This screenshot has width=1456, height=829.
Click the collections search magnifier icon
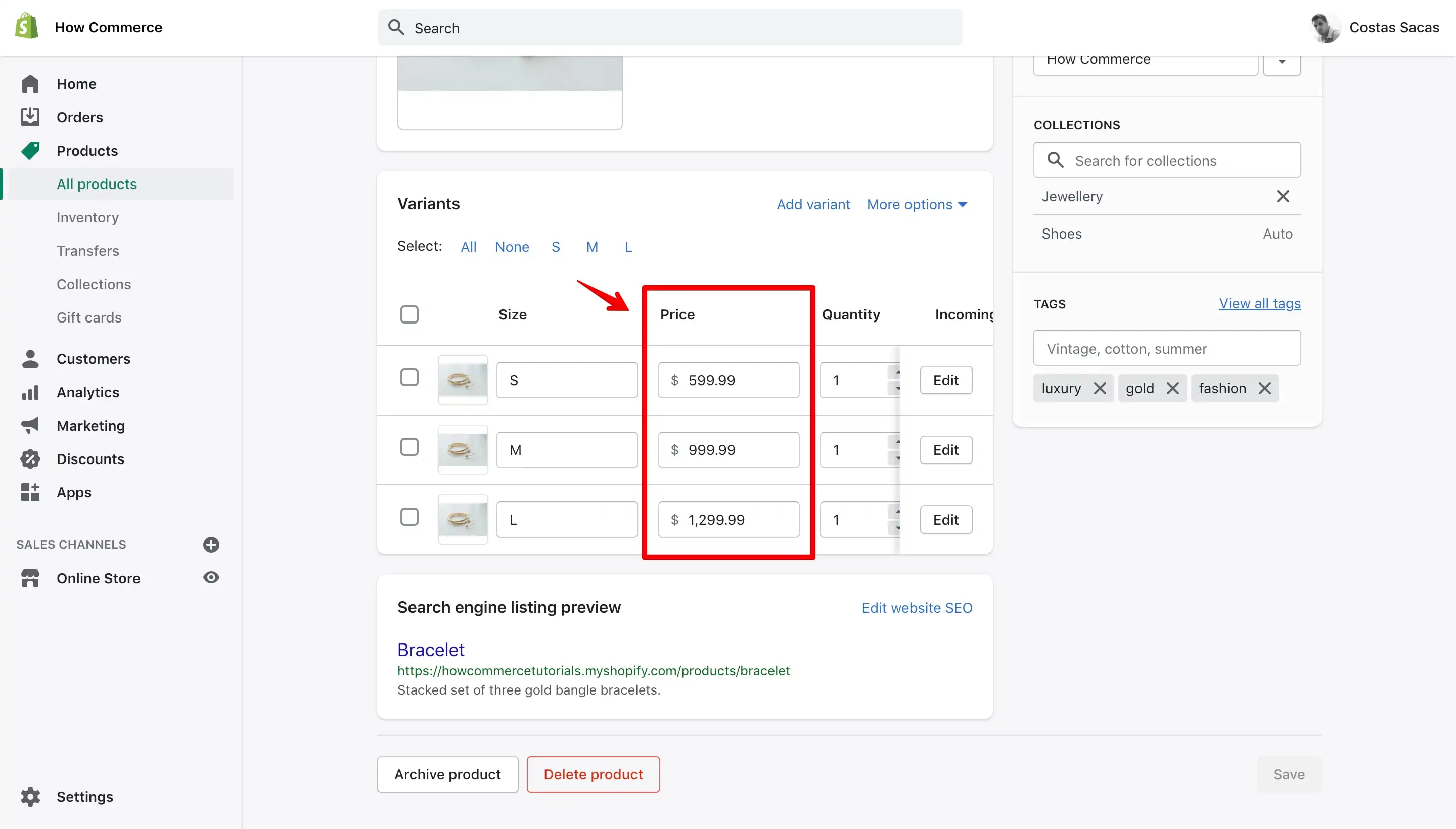pos(1056,160)
